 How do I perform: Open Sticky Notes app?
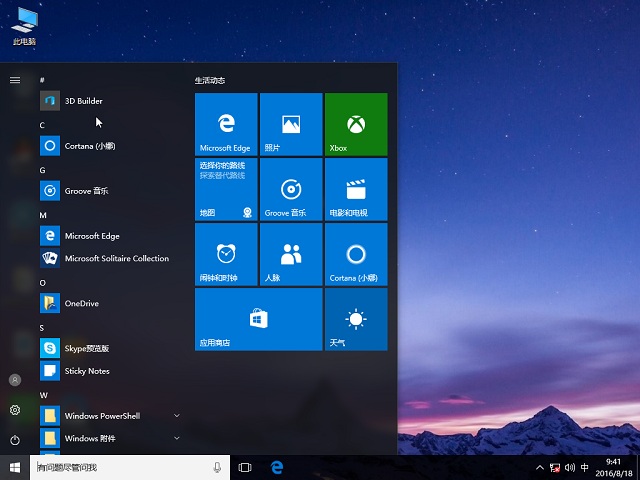(86, 371)
